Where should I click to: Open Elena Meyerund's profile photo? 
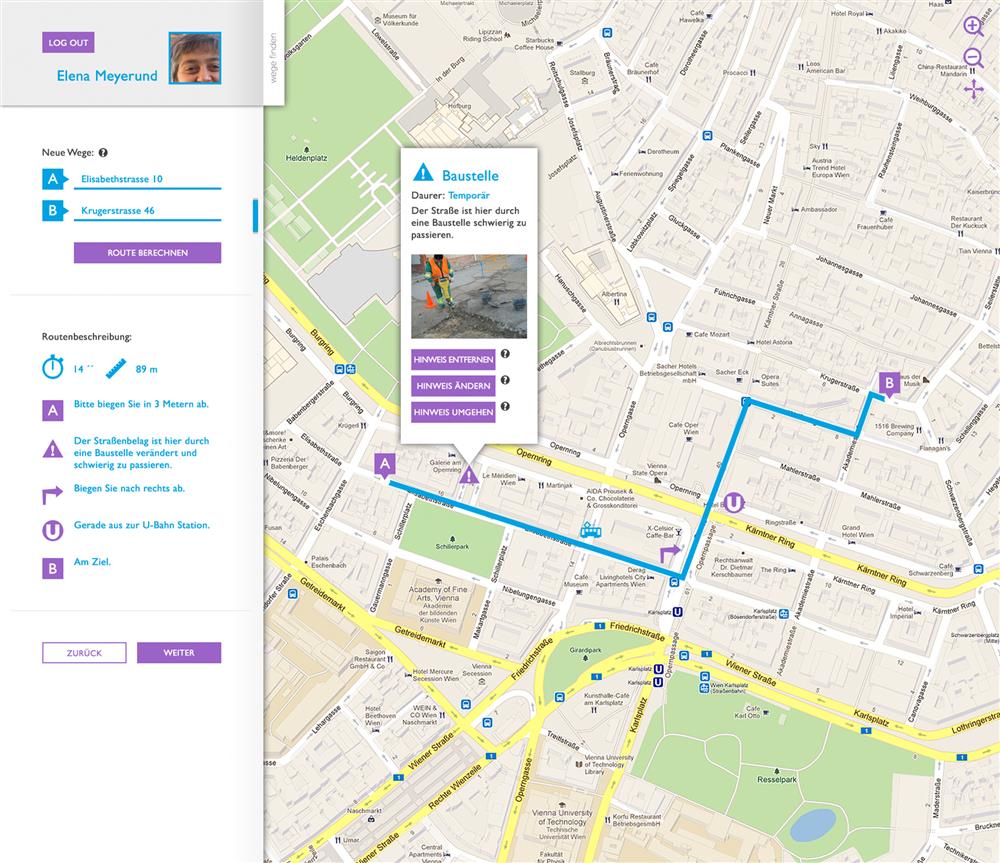[x=195, y=58]
